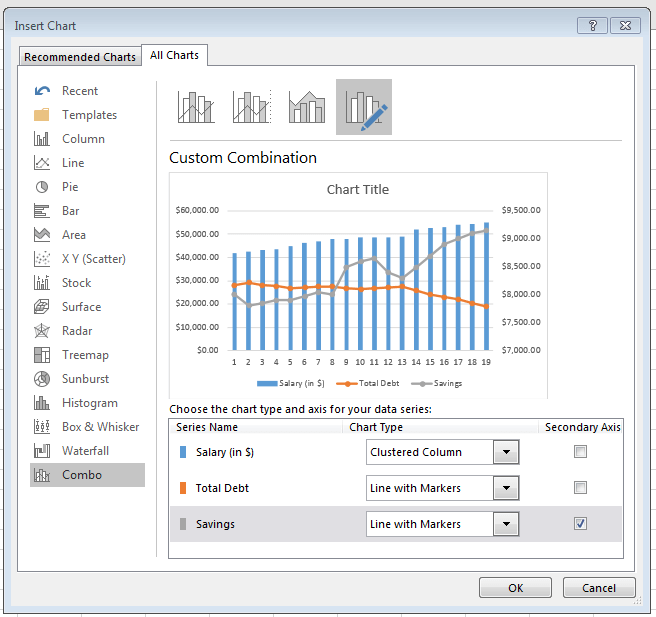The image size is (656, 617).
Task: Click the Total Debt legend entry in preview
Action: click(x=368, y=384)
